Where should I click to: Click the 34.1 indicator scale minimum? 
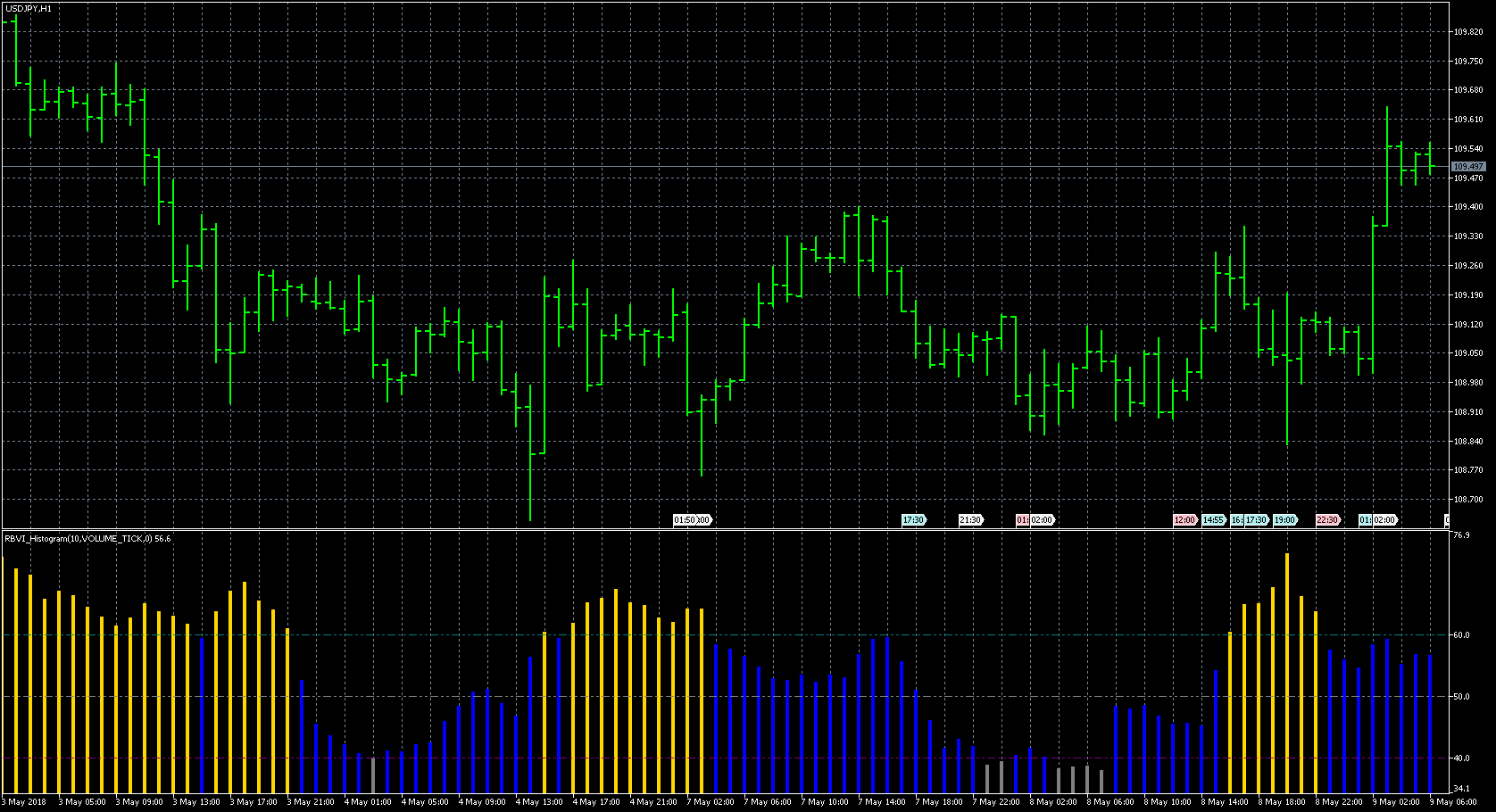[1461, 789]
